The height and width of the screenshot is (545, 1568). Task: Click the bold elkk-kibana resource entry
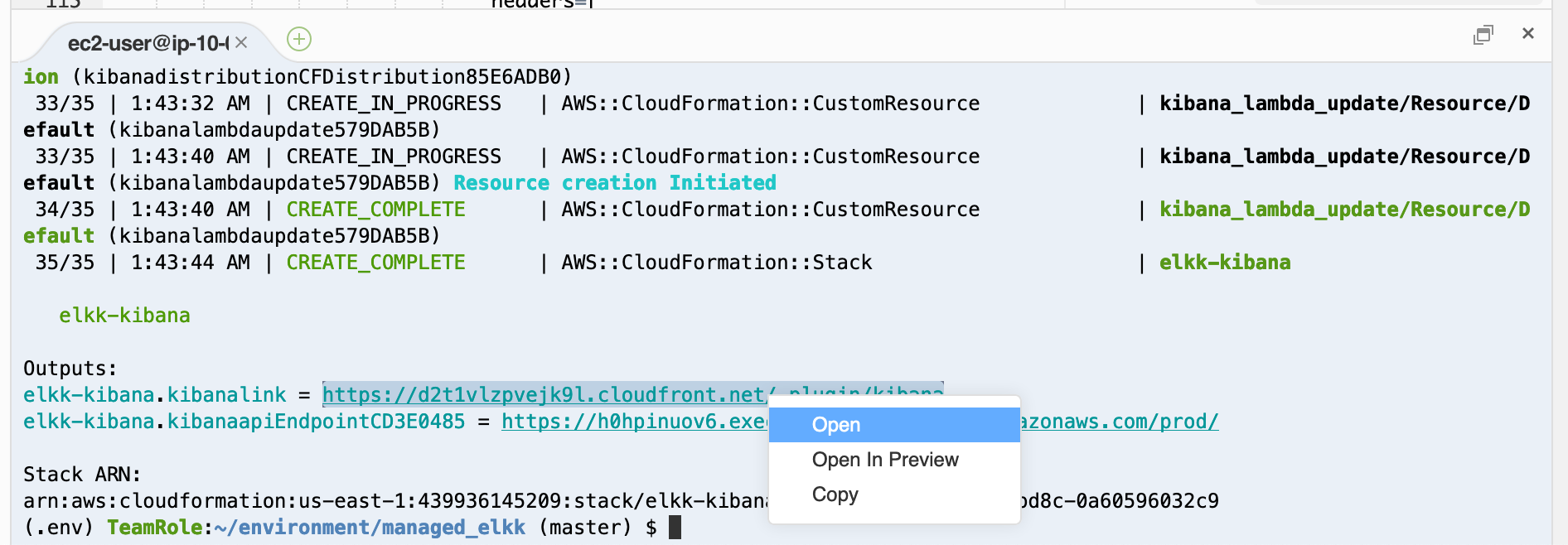(x=1225, y=263)
